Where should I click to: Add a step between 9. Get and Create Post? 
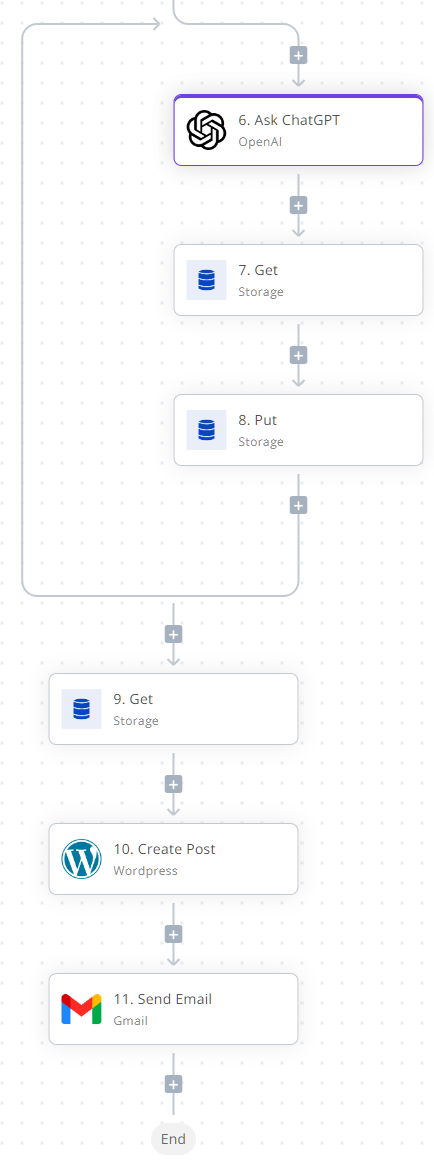(x=174, y=784)
